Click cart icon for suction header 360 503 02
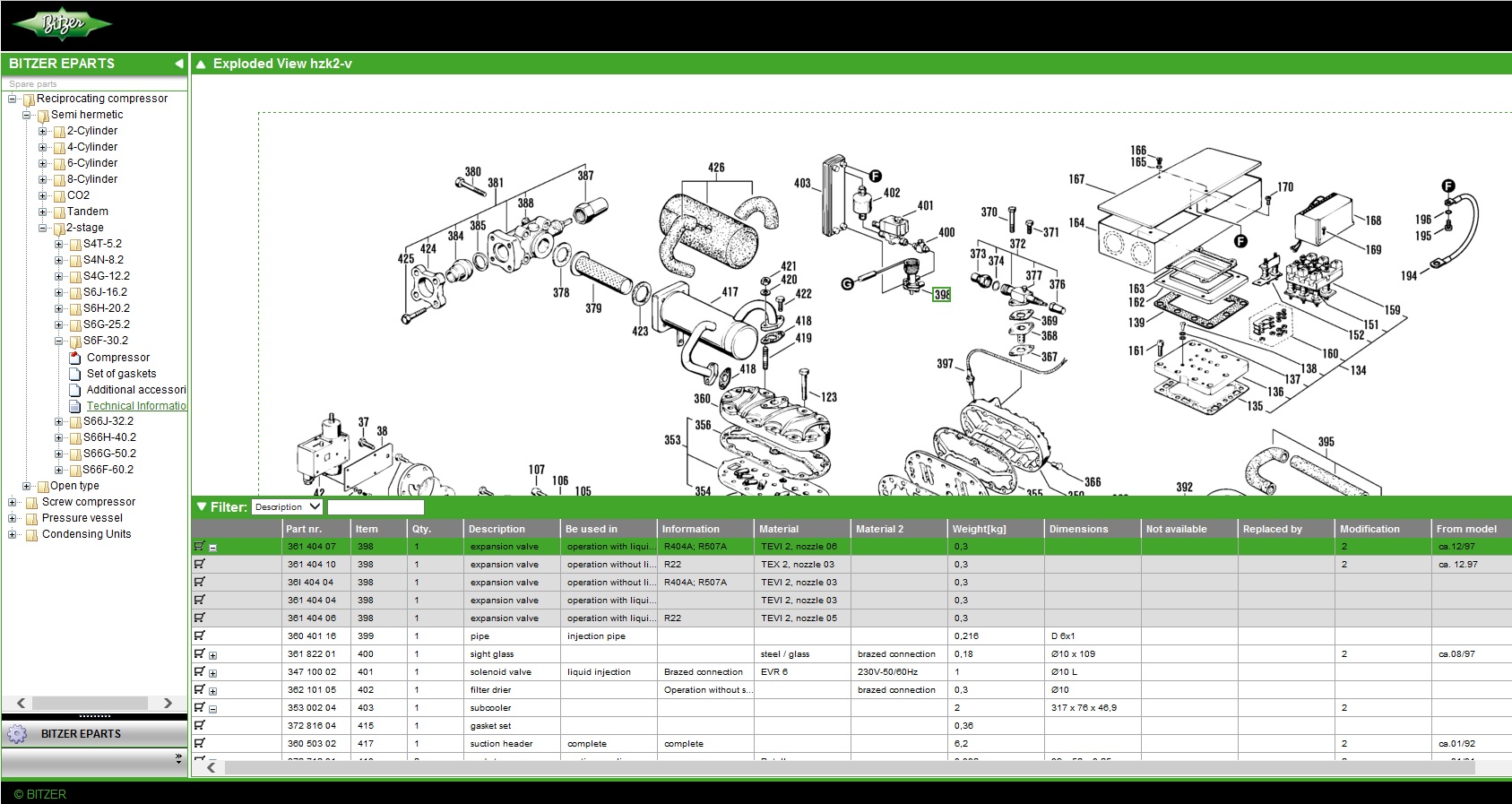Viewport: 1512px width, 804px height. click(199, 743)
